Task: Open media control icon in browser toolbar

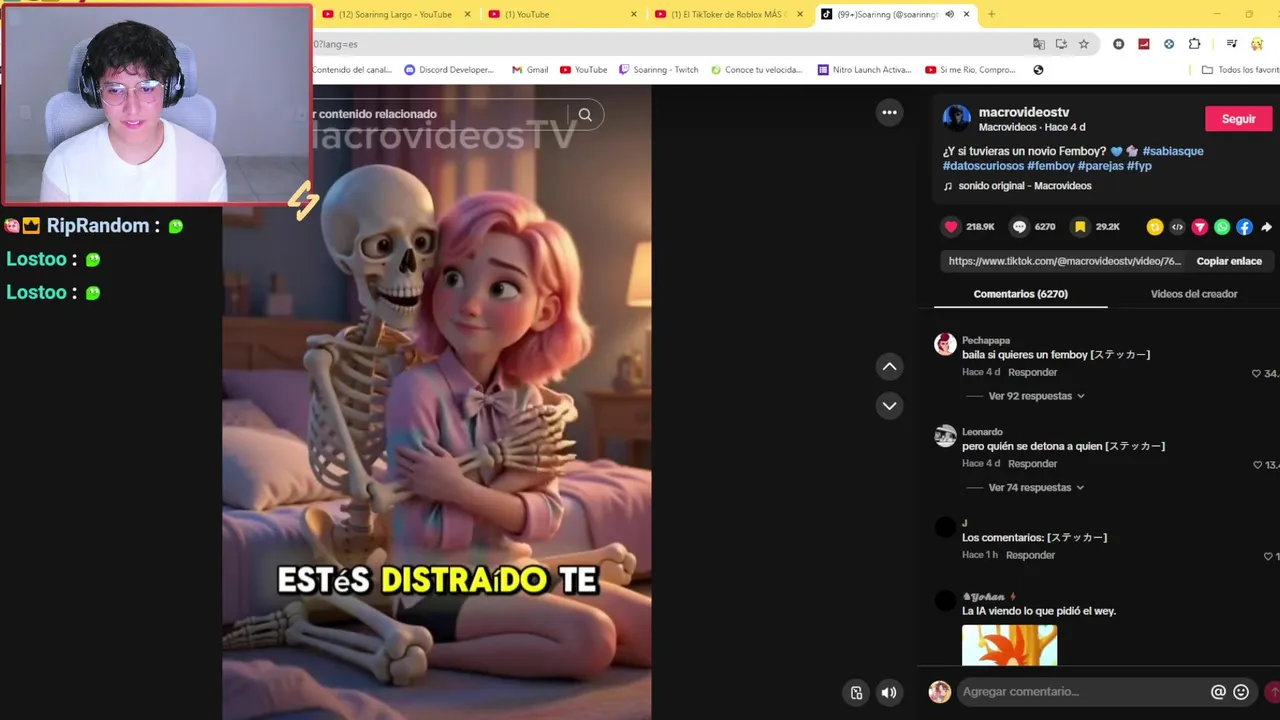Action: click(x=1232, y=44)
